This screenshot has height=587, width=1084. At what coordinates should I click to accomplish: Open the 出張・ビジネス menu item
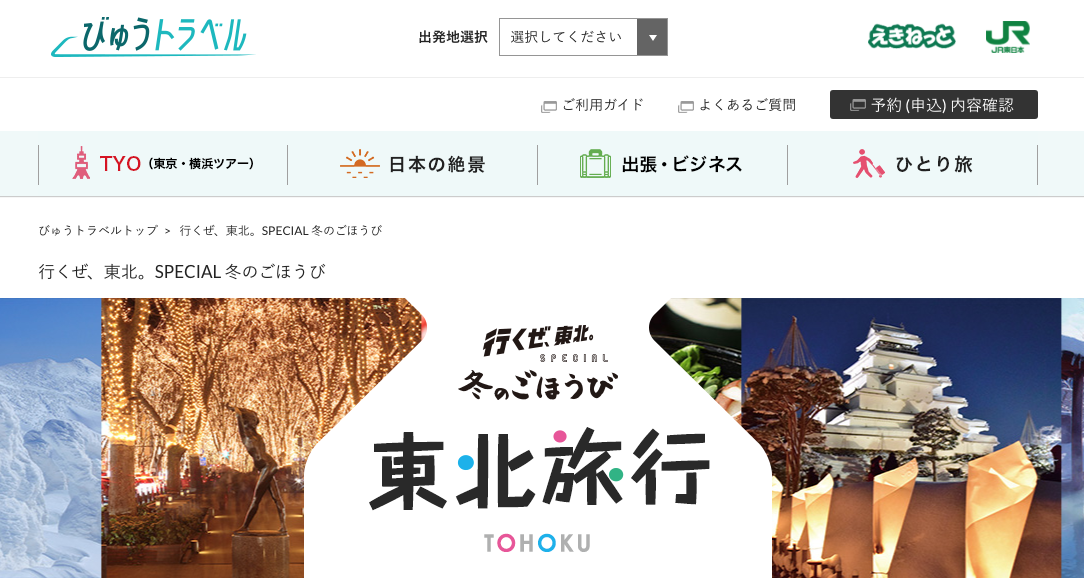662,164
